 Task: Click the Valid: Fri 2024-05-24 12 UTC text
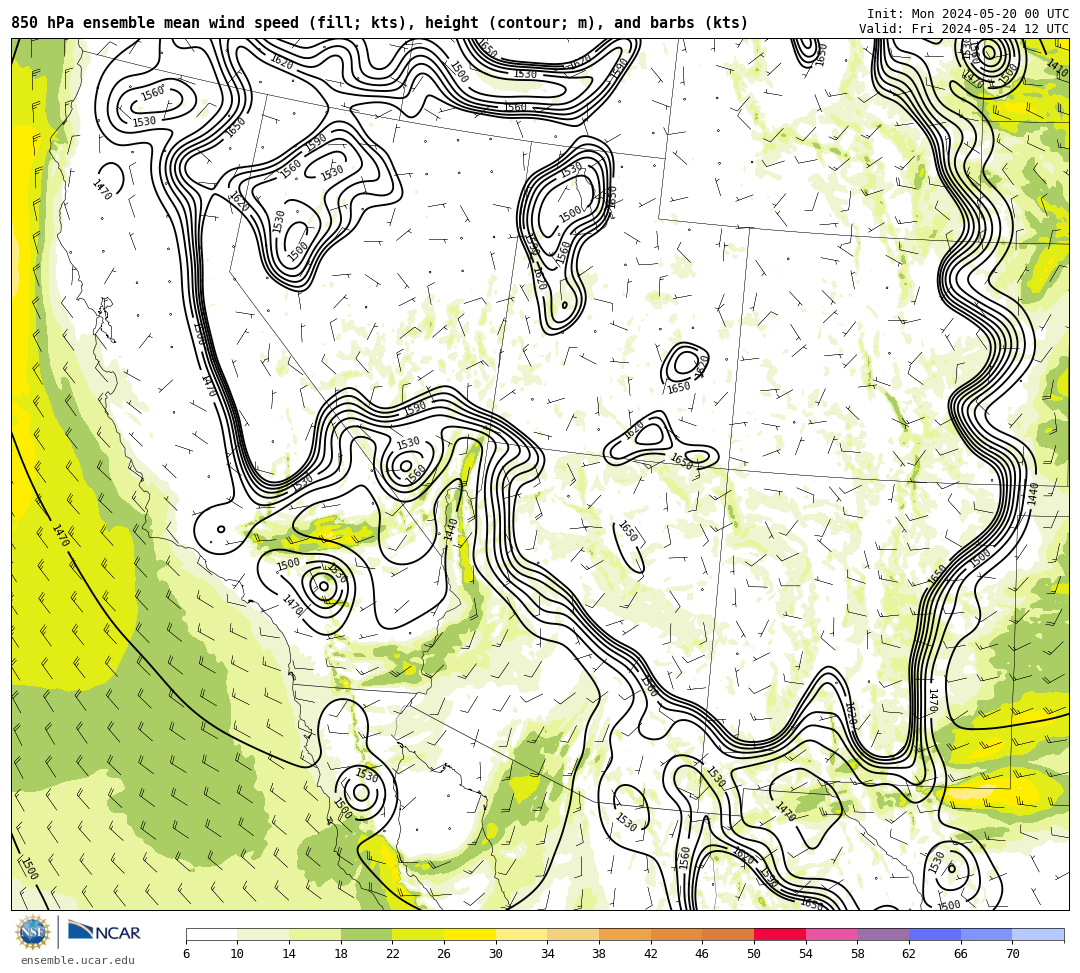(x=964, y=28)
